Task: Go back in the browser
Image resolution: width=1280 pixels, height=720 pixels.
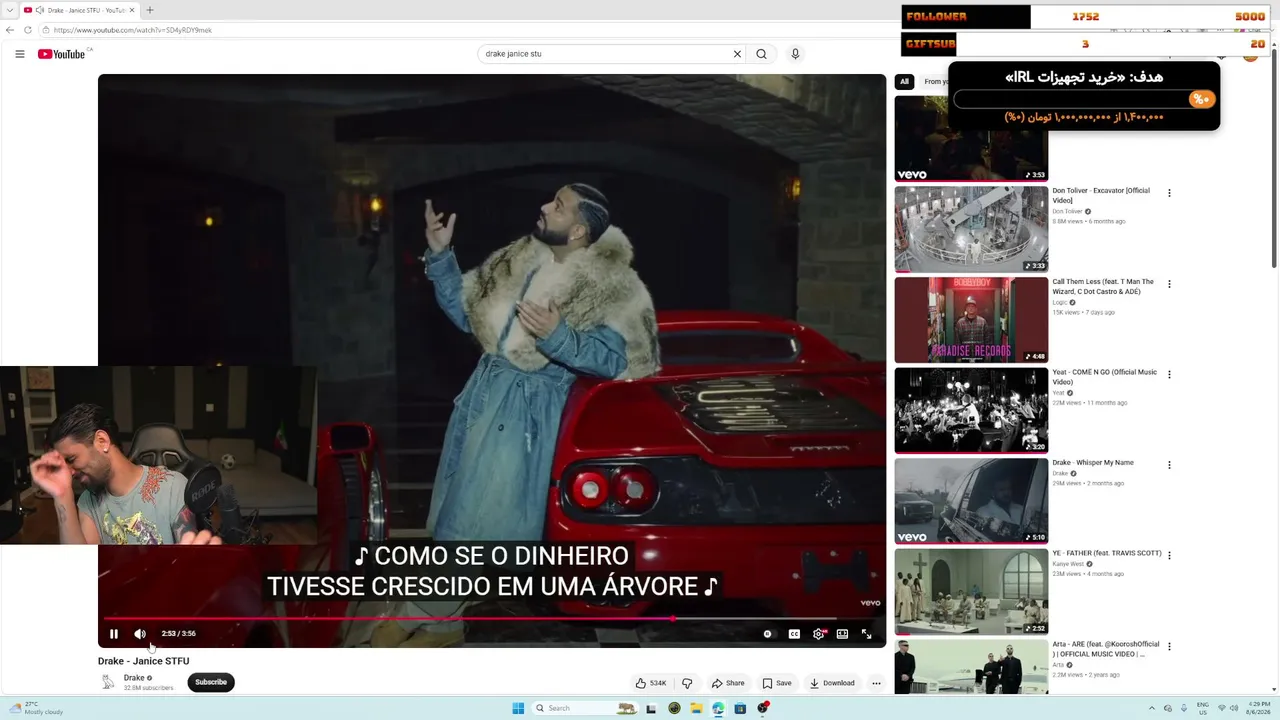Action: (x=10, y=30)
